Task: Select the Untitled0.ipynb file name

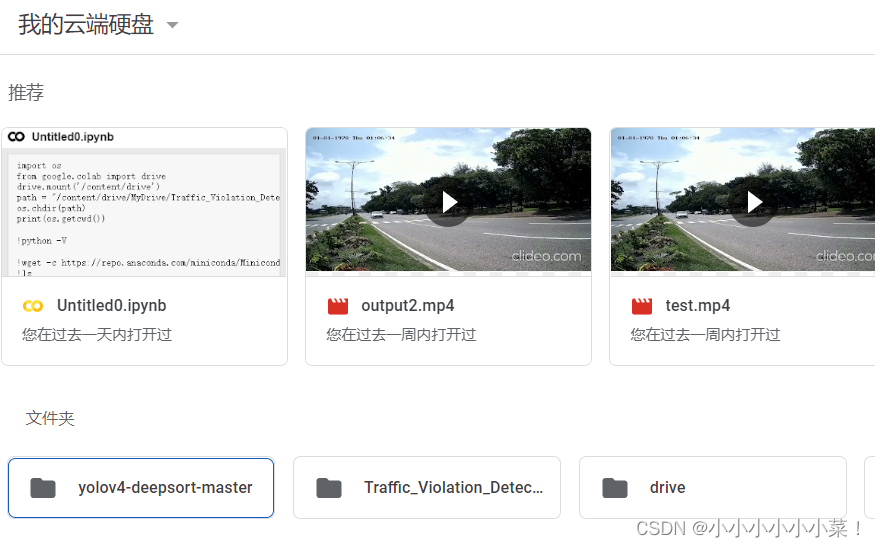Action: click(x=112, y=305)
